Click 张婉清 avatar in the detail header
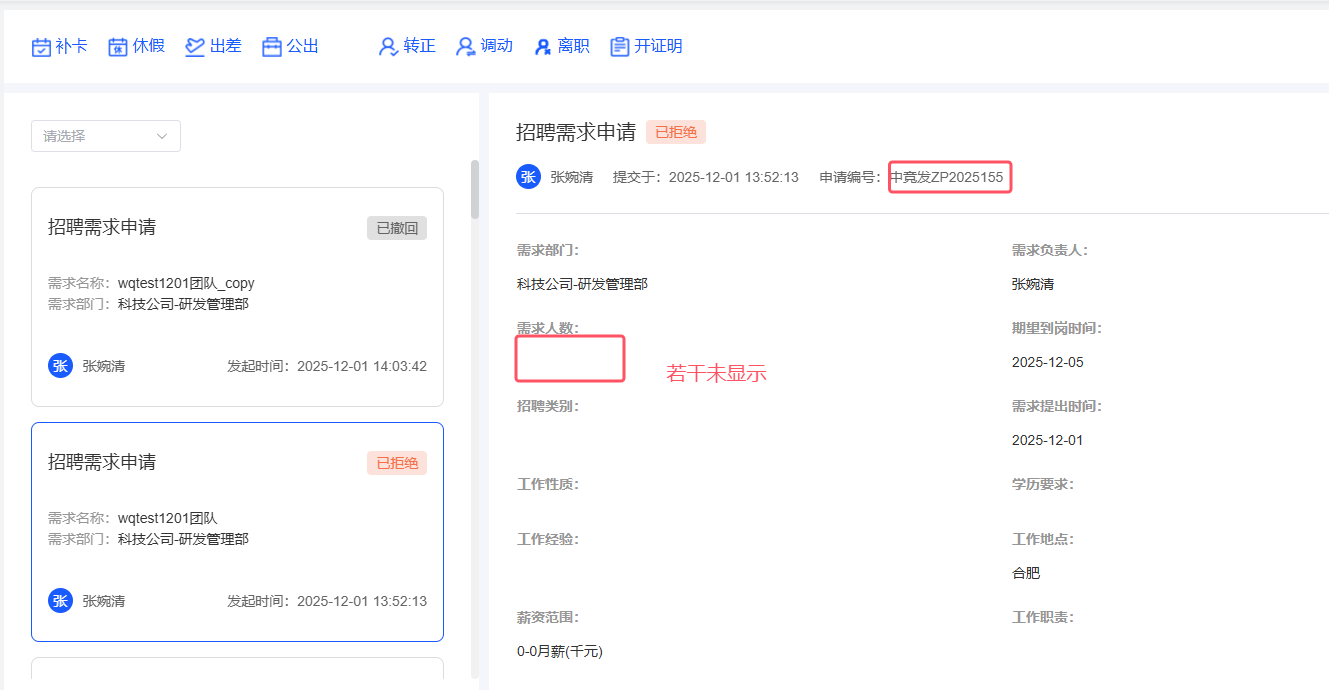1329x690 pixels. (x=528, y=177)
